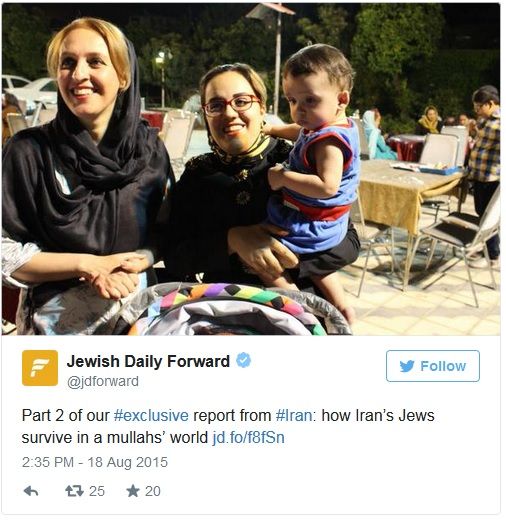Click the Twitter bird icon in Follow
The image size is (506, 522).
click(407, 366)
